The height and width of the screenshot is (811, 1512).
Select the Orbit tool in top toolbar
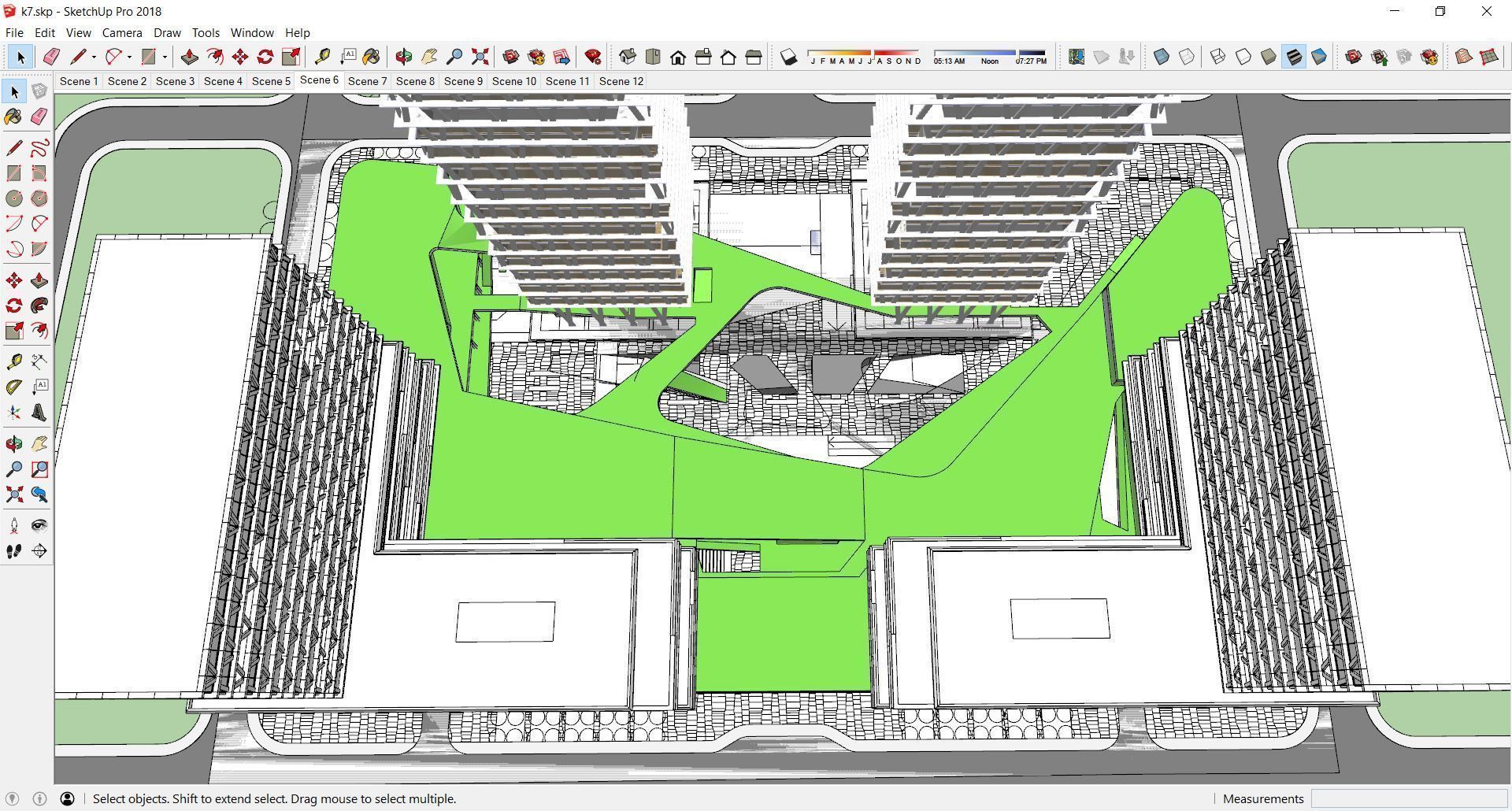404,57
